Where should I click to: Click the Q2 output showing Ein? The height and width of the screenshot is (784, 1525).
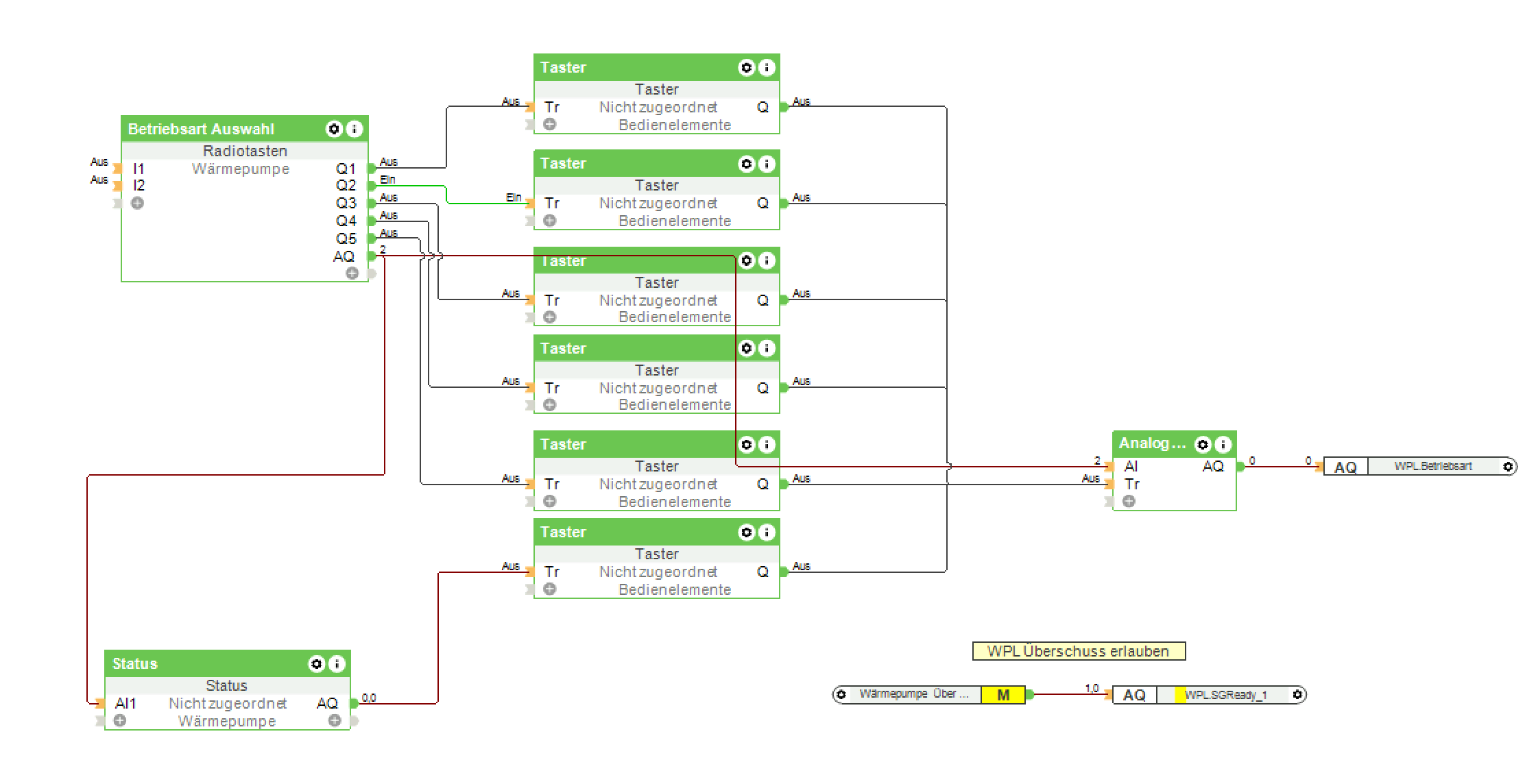(371, 186)
